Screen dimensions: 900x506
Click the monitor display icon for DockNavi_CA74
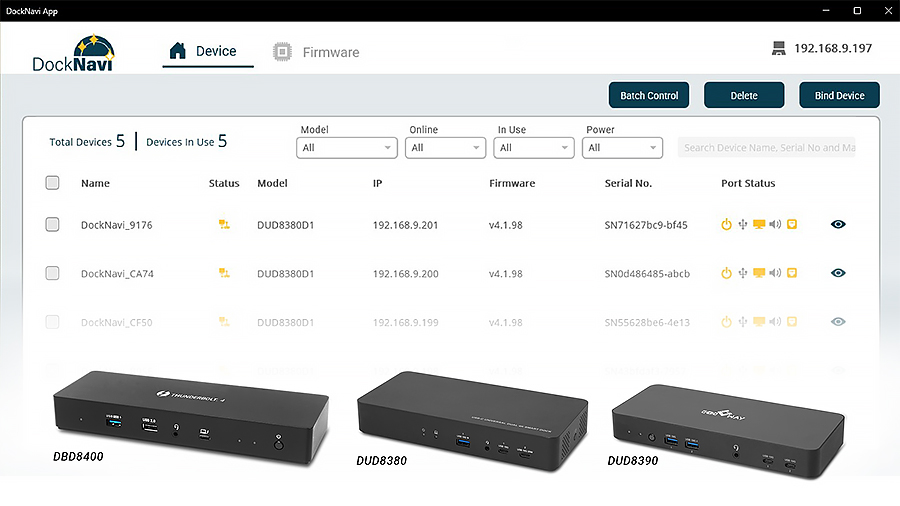[759, 273]
